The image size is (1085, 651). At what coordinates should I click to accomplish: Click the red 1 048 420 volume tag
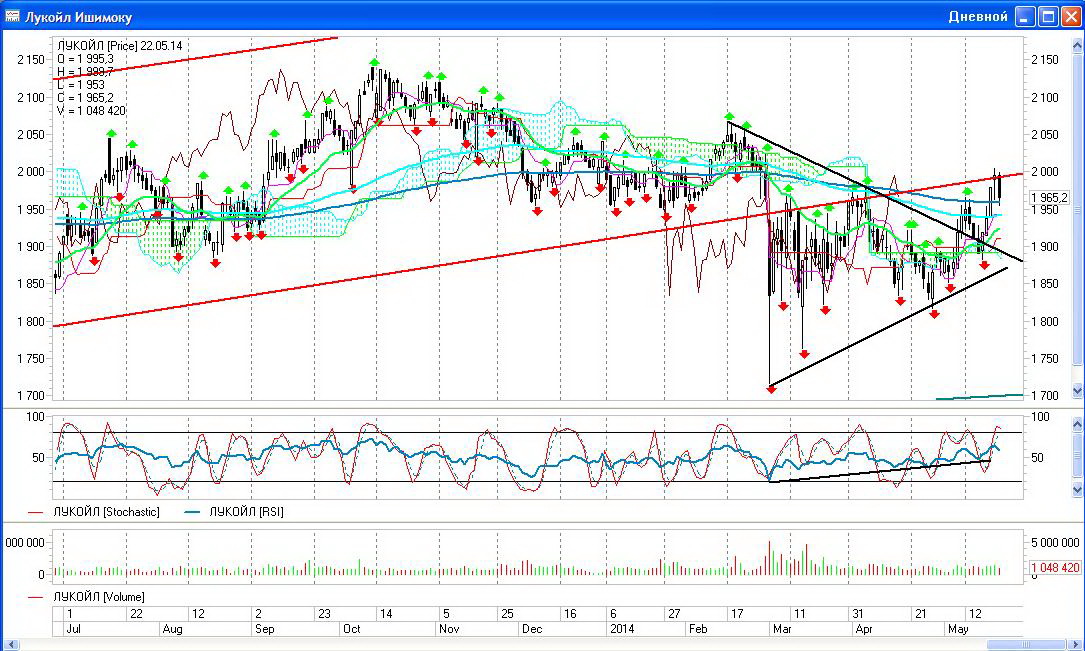click(1055, 568)
